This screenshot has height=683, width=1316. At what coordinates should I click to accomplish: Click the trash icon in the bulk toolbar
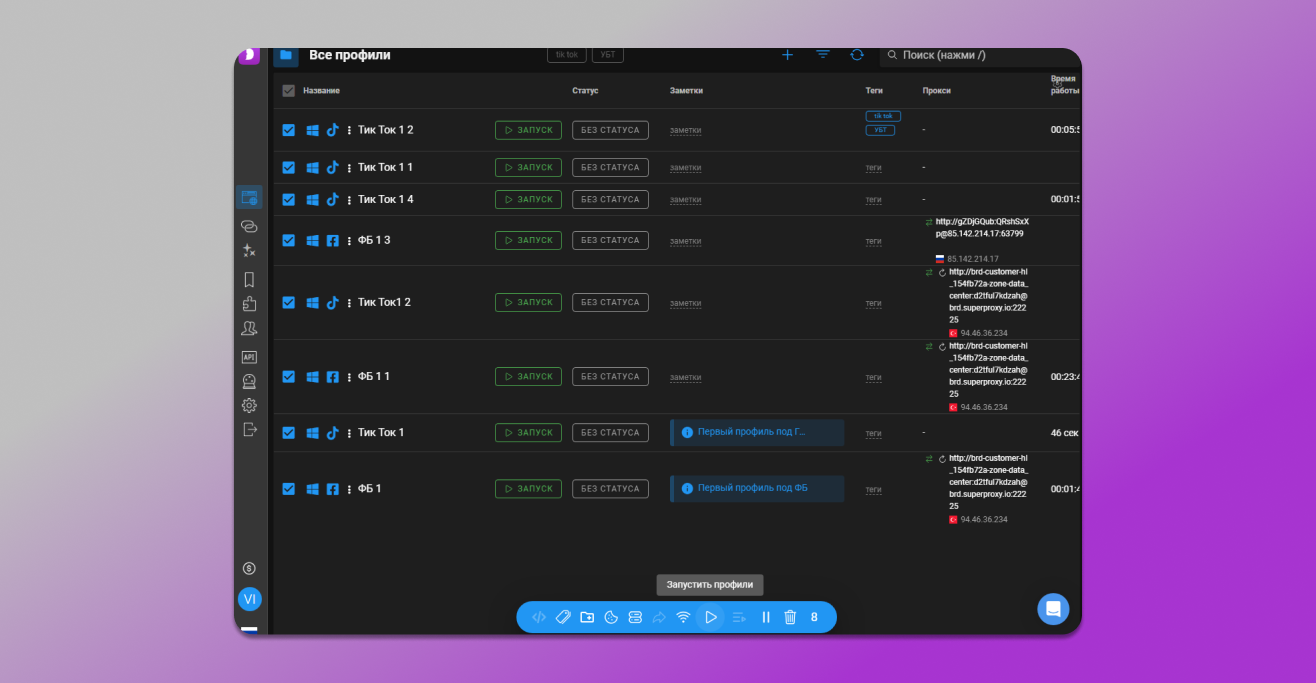pos(790,617)
